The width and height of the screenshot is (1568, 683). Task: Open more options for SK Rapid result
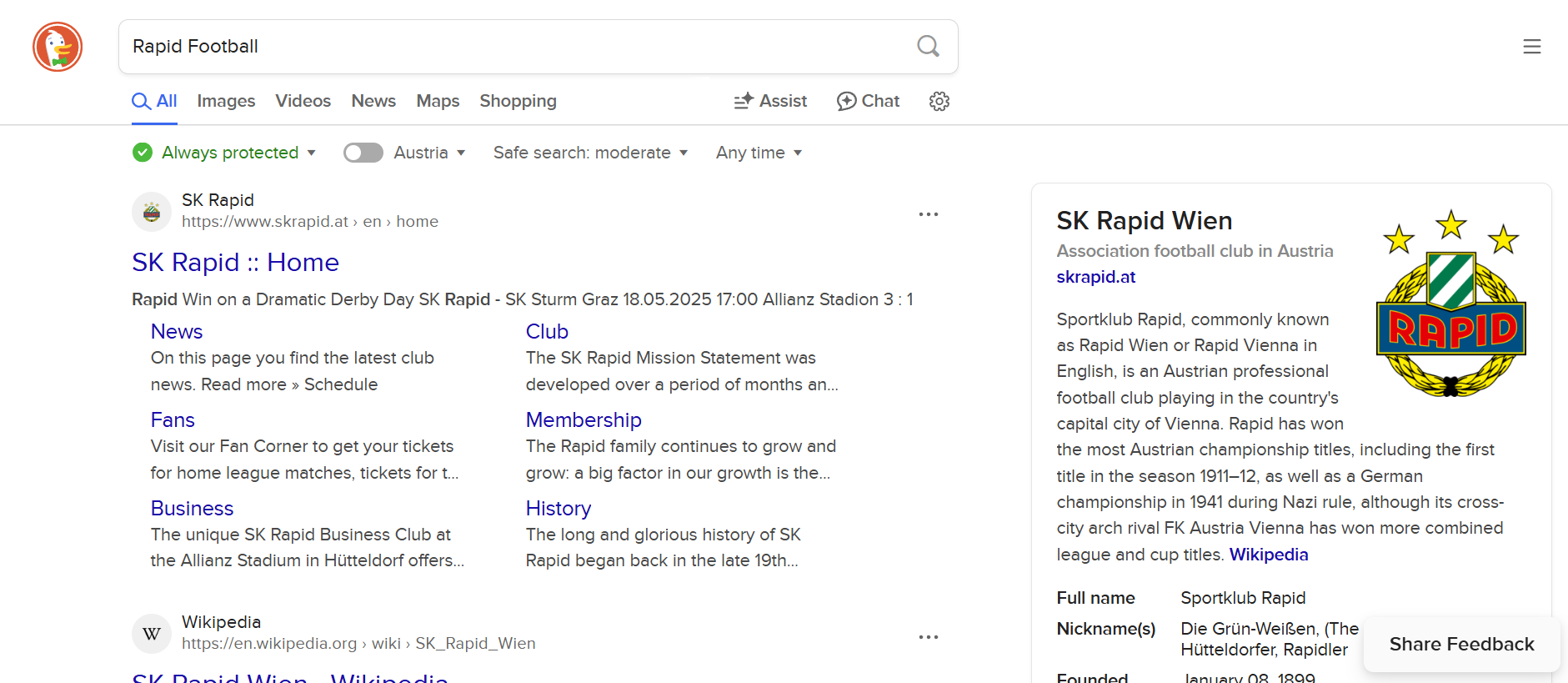[x=929, y=214]
